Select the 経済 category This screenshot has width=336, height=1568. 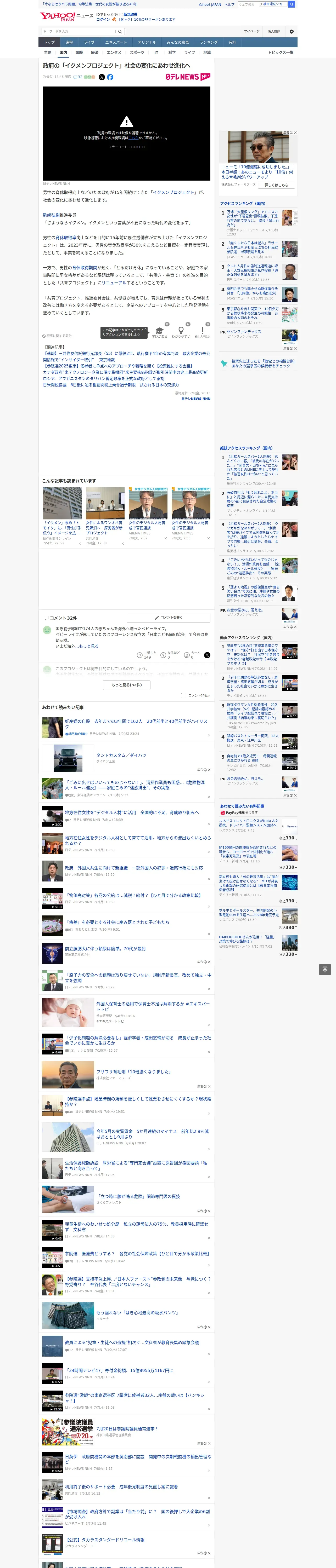click(x=94, y=52)
